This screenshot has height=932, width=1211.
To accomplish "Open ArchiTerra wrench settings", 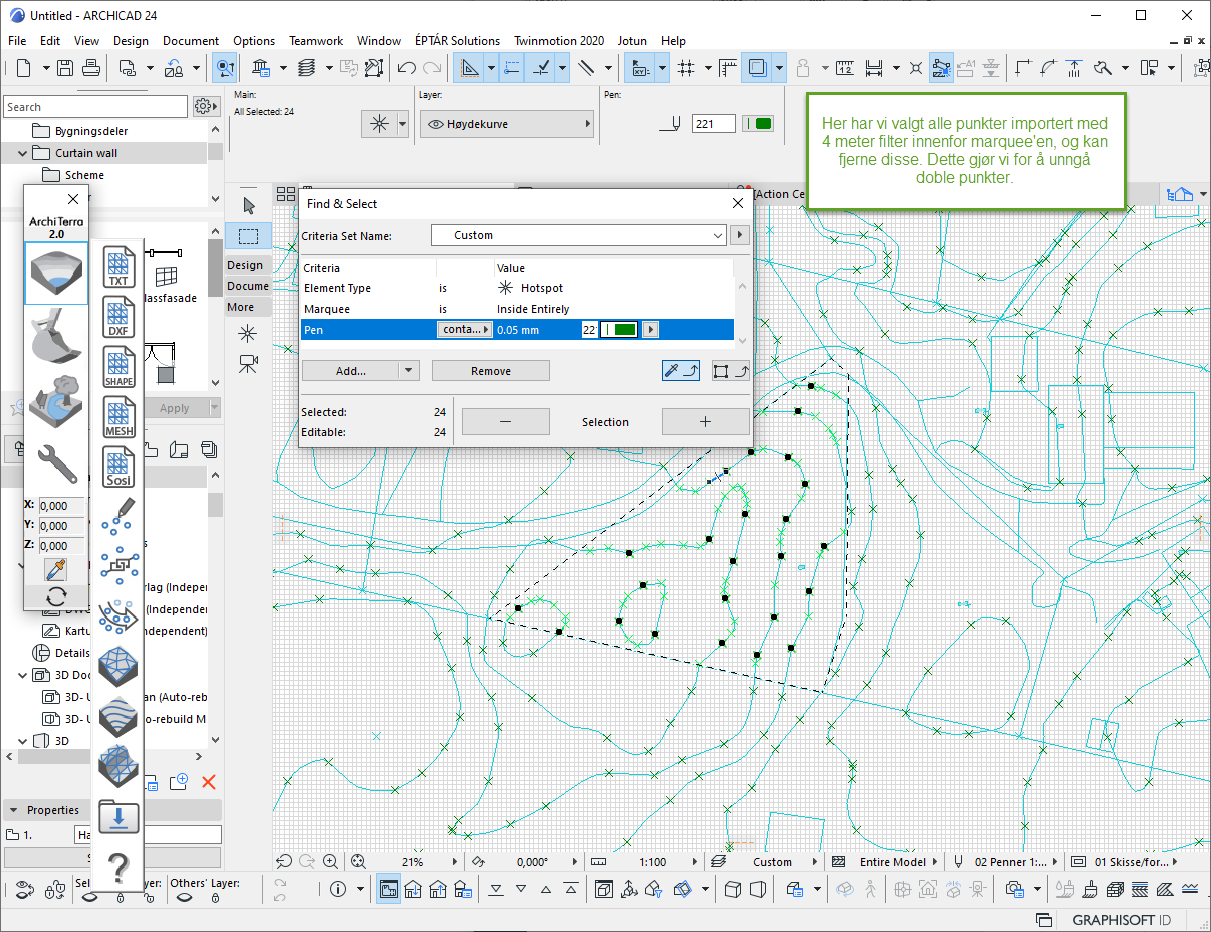I will pyautogui.click(x=56, y=462).
